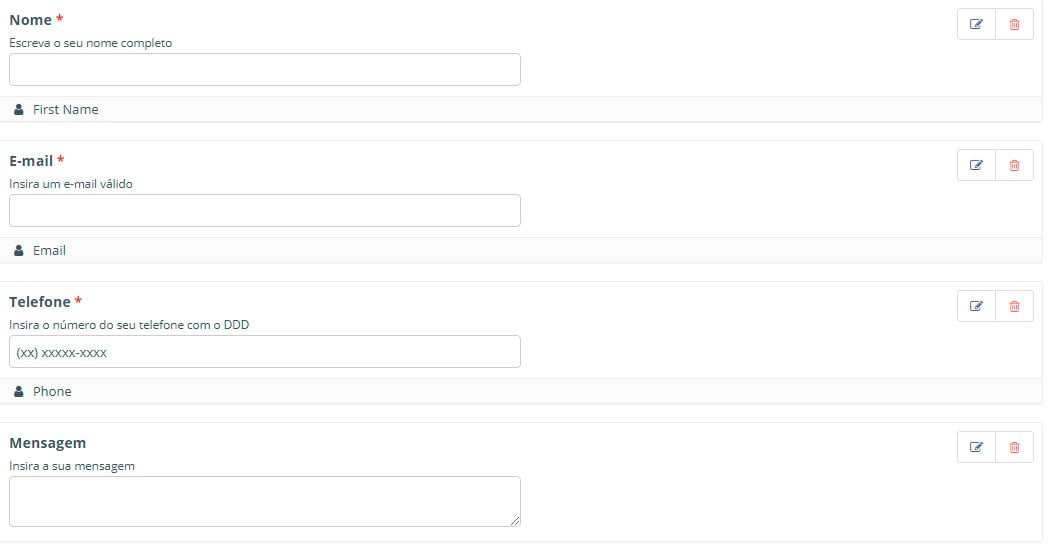The width and height of the screenshot is (1051, 547).
Task: Click the person icon beside Email mapping
Action: 19,251
